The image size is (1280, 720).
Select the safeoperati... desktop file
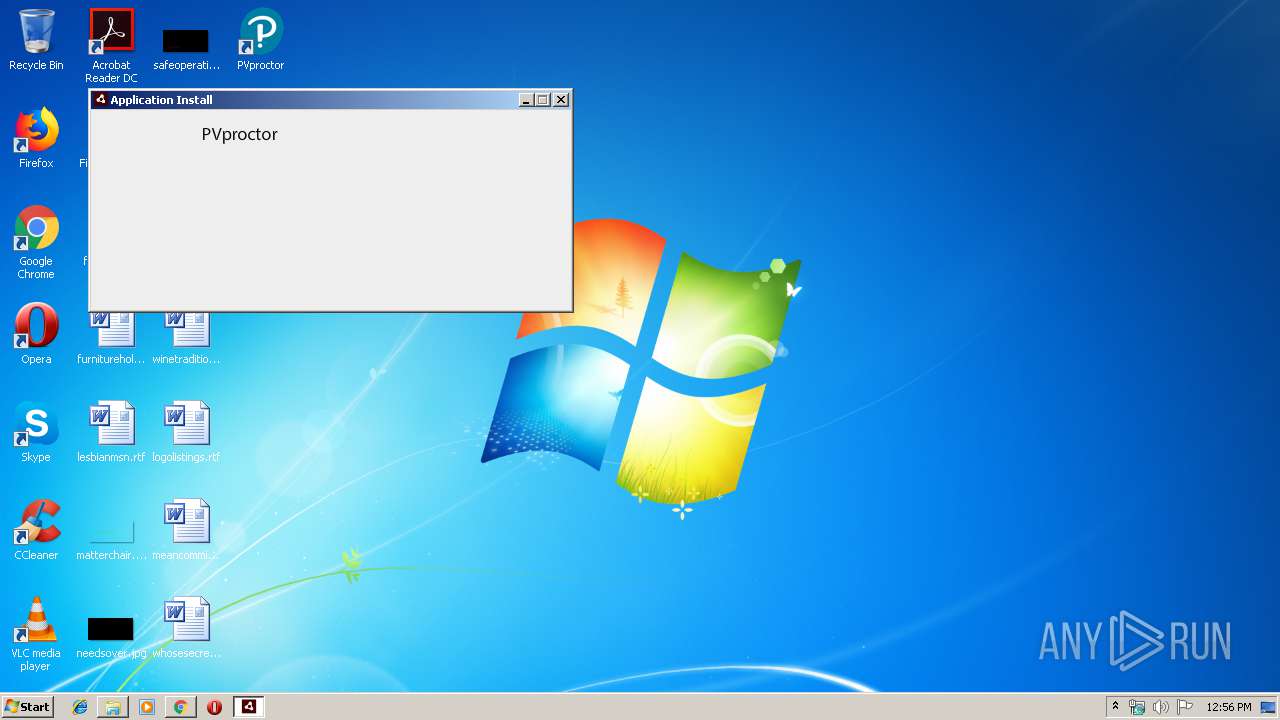[186, 48]
